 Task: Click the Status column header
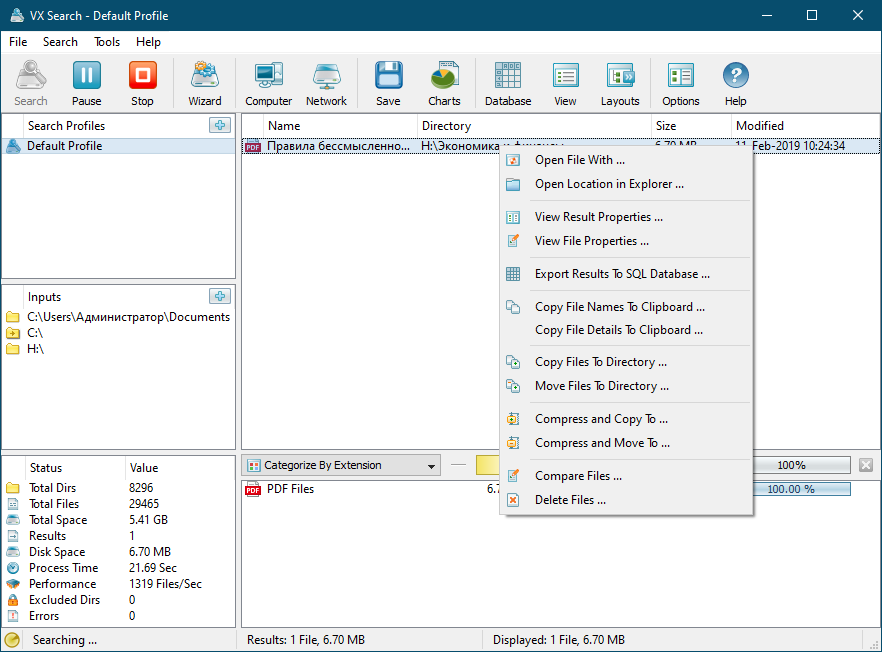[75, 467]
